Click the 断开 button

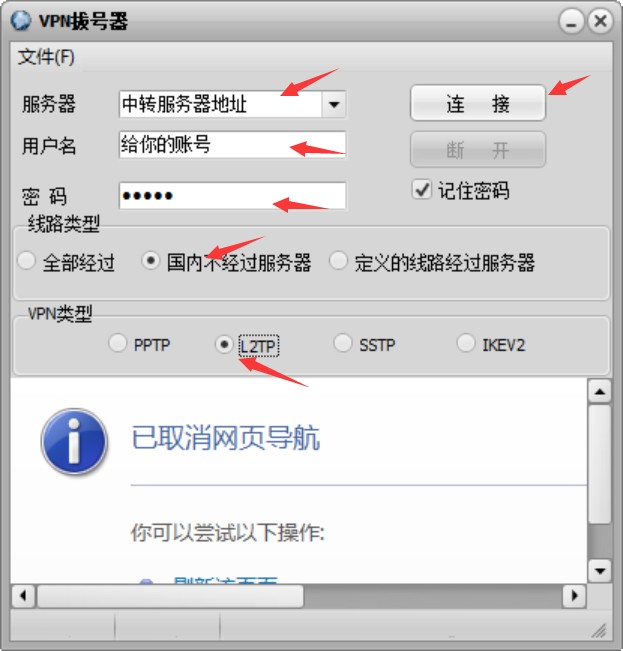(478, 149)
